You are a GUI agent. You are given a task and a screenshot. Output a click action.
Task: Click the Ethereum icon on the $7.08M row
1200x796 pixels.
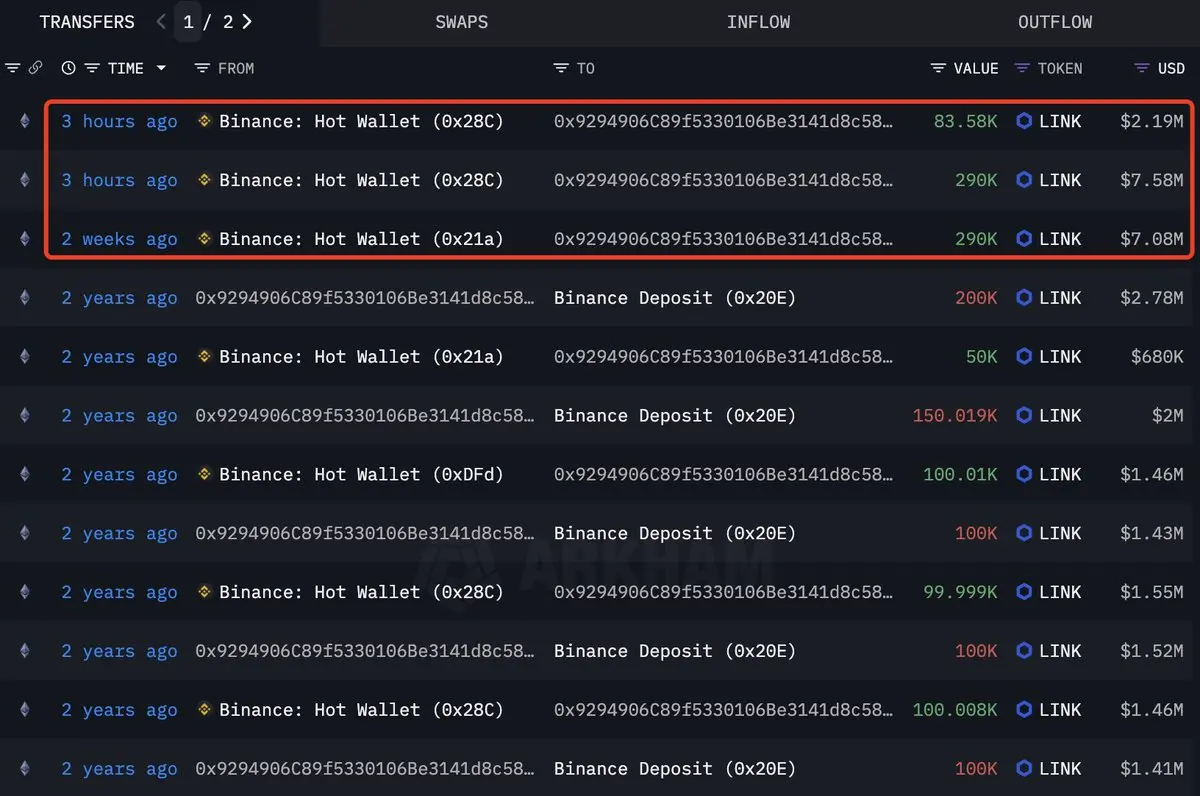tap(25, 239)
